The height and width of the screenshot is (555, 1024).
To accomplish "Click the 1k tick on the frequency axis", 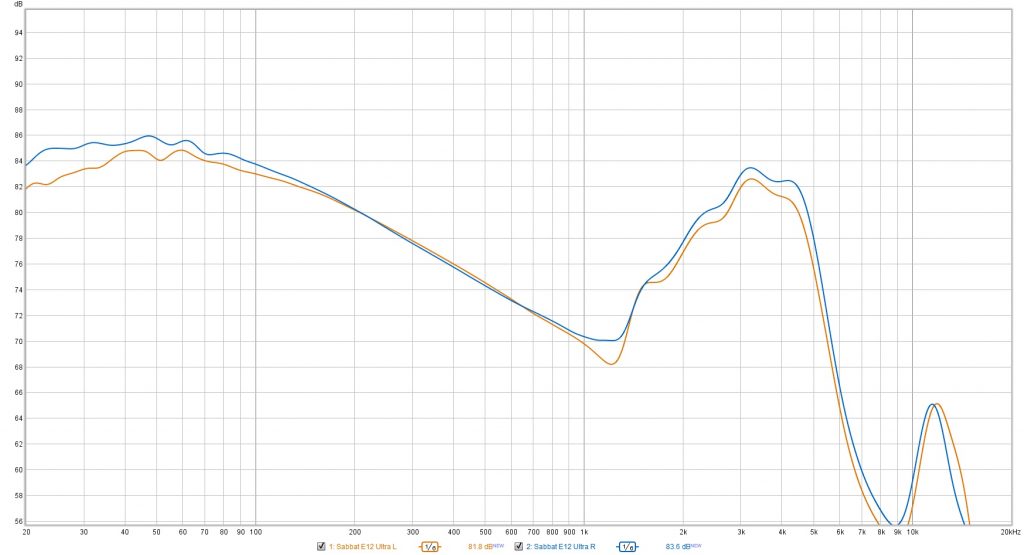I will point(584,532).
